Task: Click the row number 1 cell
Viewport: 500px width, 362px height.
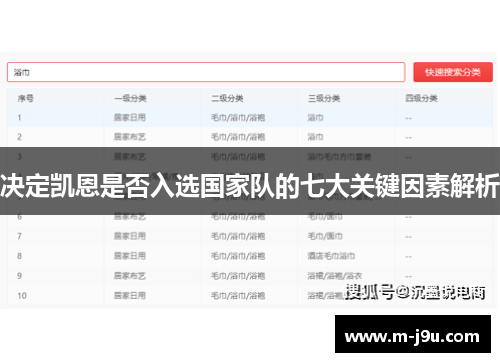Action: pyautogui.click(x=19, y=118)
